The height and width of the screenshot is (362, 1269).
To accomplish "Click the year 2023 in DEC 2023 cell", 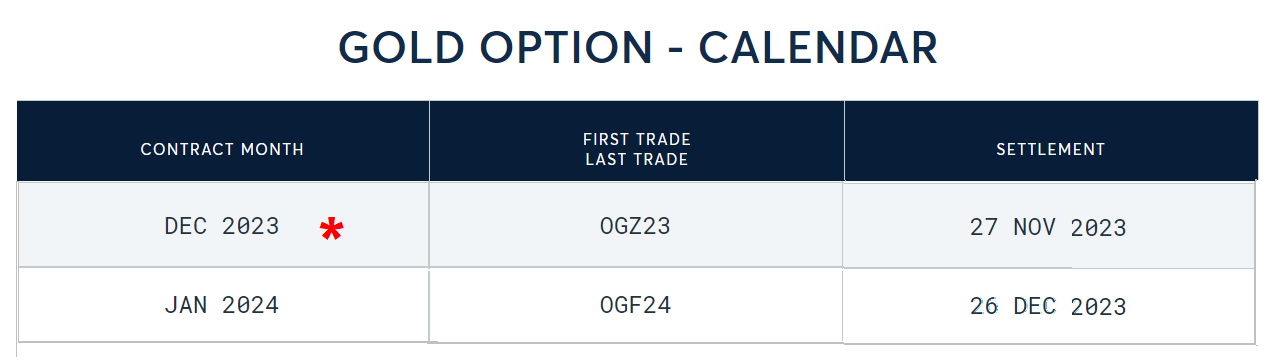I will tap(251, 226).
